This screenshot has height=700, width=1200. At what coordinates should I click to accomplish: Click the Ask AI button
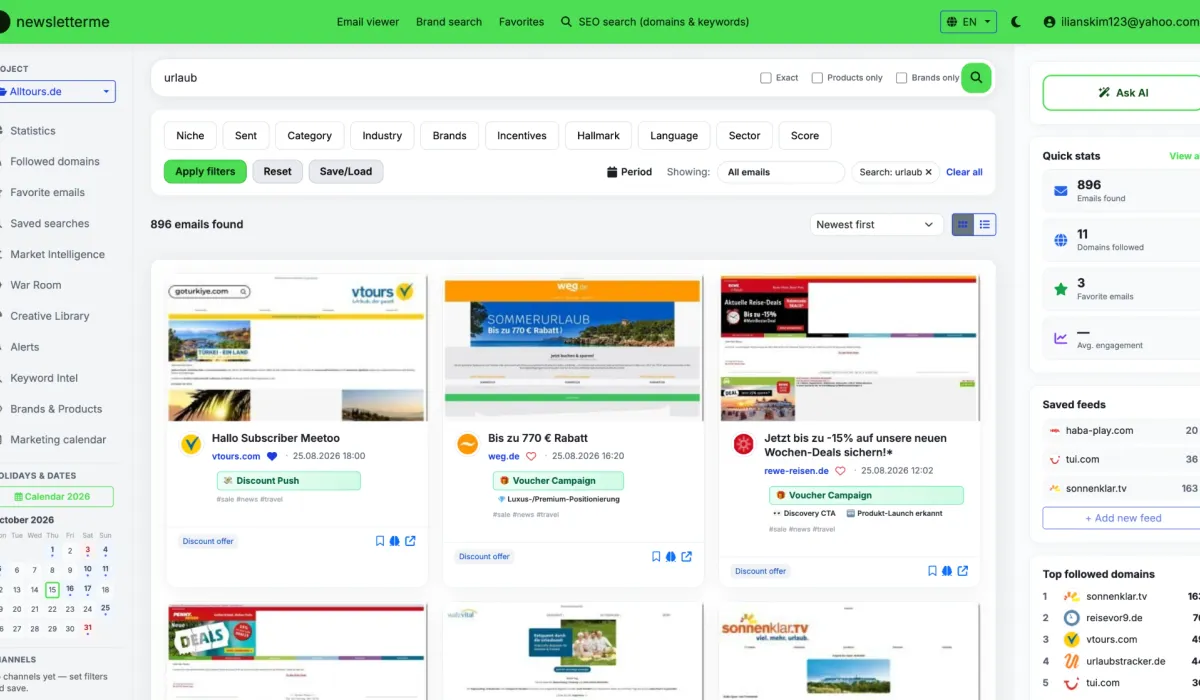1122,93
